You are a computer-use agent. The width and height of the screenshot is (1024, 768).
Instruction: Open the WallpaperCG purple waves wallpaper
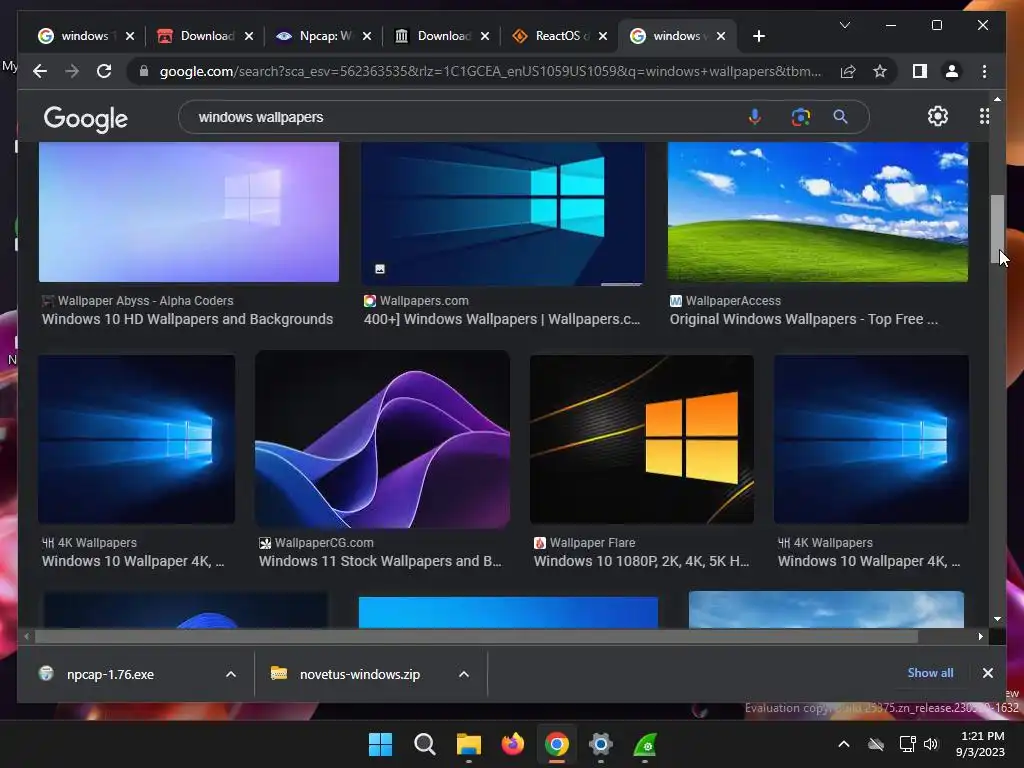point(382,439)
